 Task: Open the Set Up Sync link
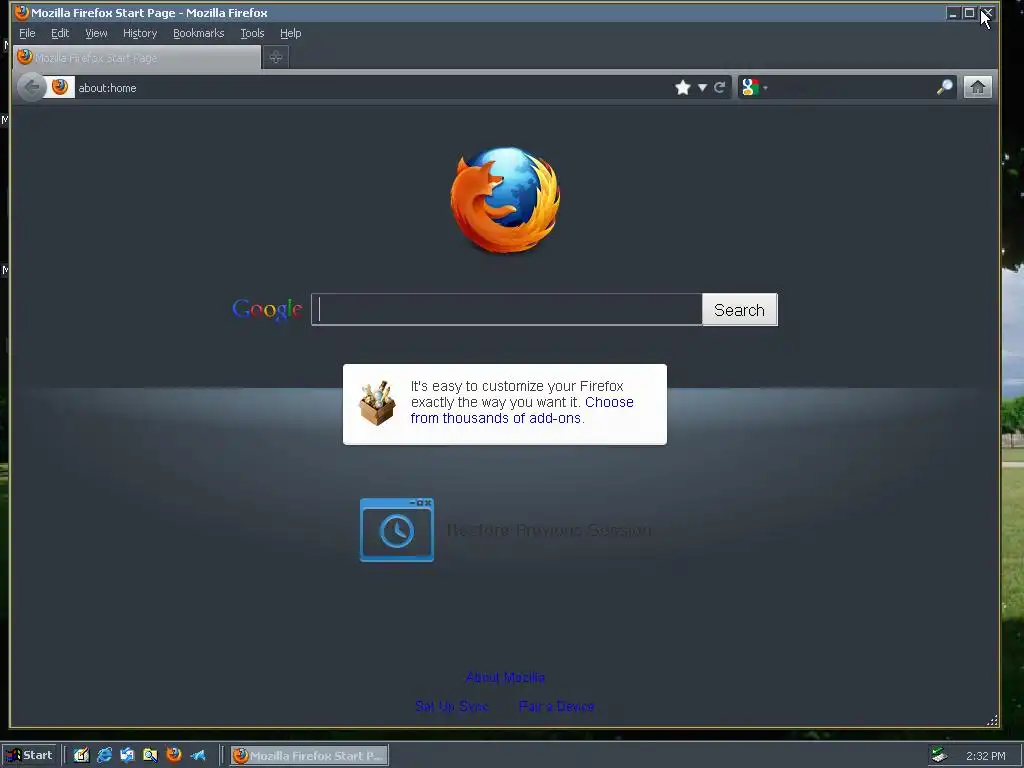452,706
